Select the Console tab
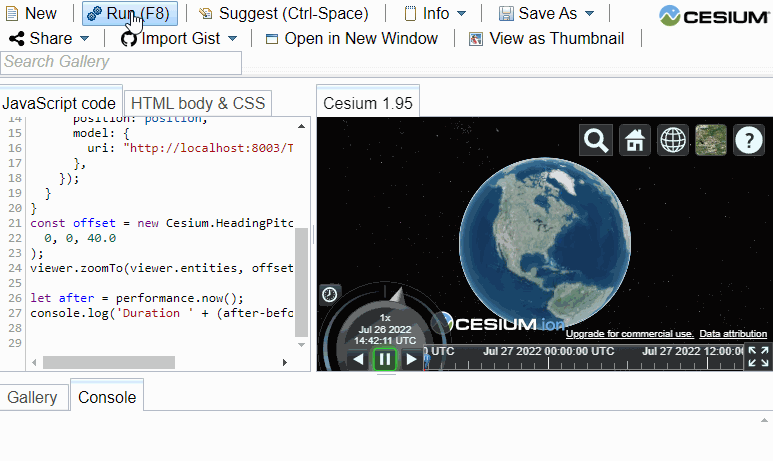 tap(107, 396)
